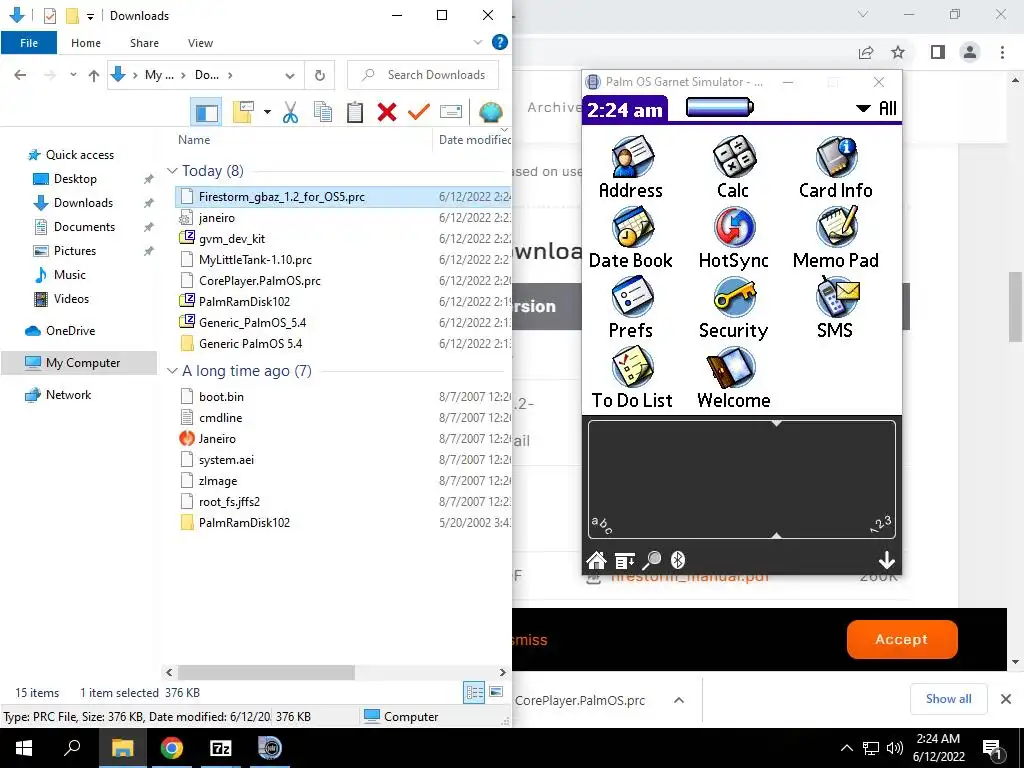1024x768 pixels.
Task: Click the Date modified column header
Action: click(x=473, y=140)
